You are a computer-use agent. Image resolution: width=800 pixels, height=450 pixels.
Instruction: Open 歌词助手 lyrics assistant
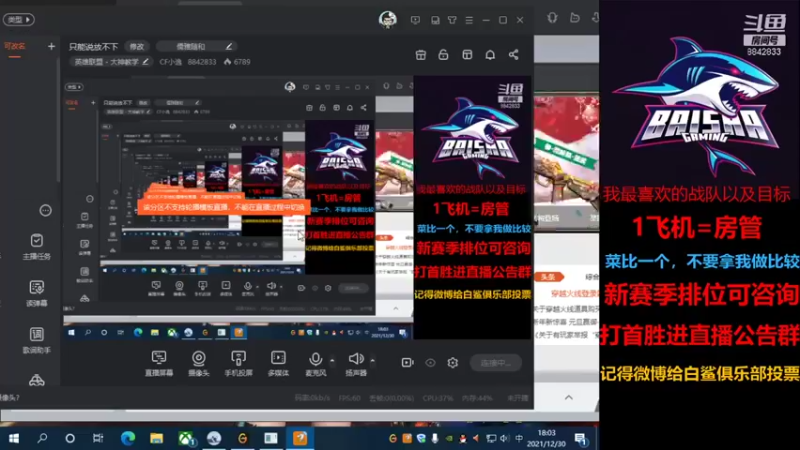[x=36, y=341]
